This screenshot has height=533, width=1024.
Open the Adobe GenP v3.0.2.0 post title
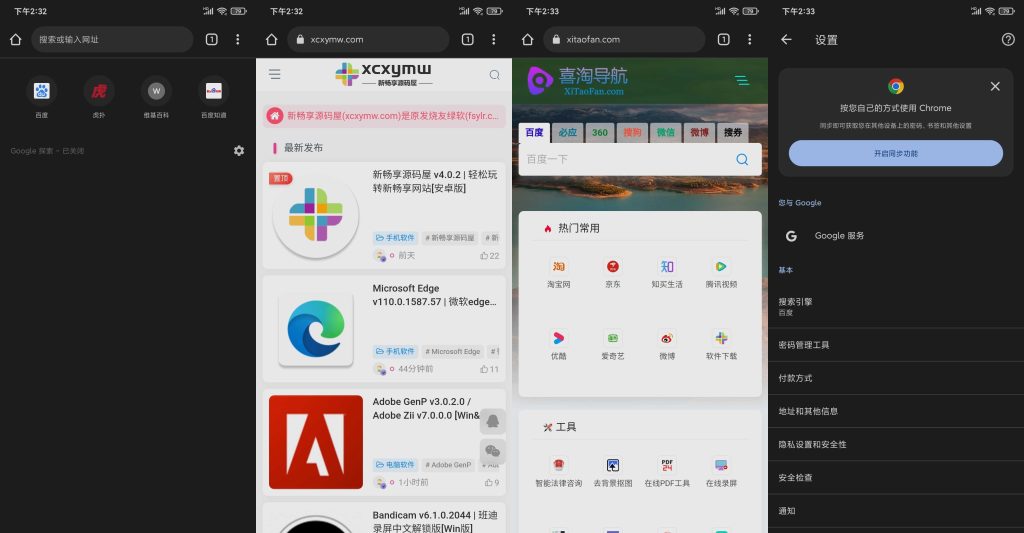[x=426, y=408]
